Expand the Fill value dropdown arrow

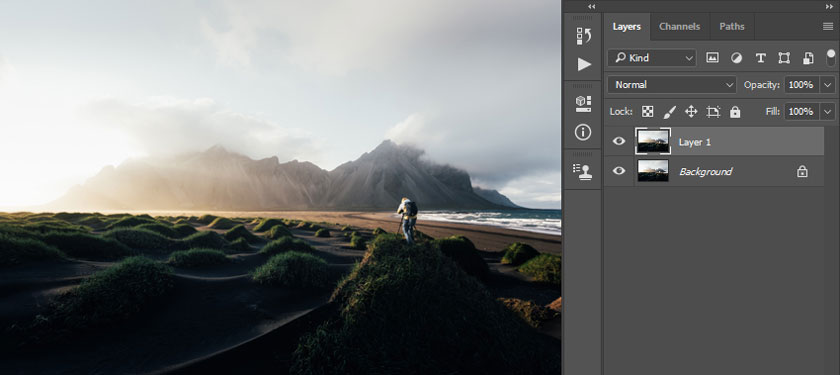coord(828,111)
